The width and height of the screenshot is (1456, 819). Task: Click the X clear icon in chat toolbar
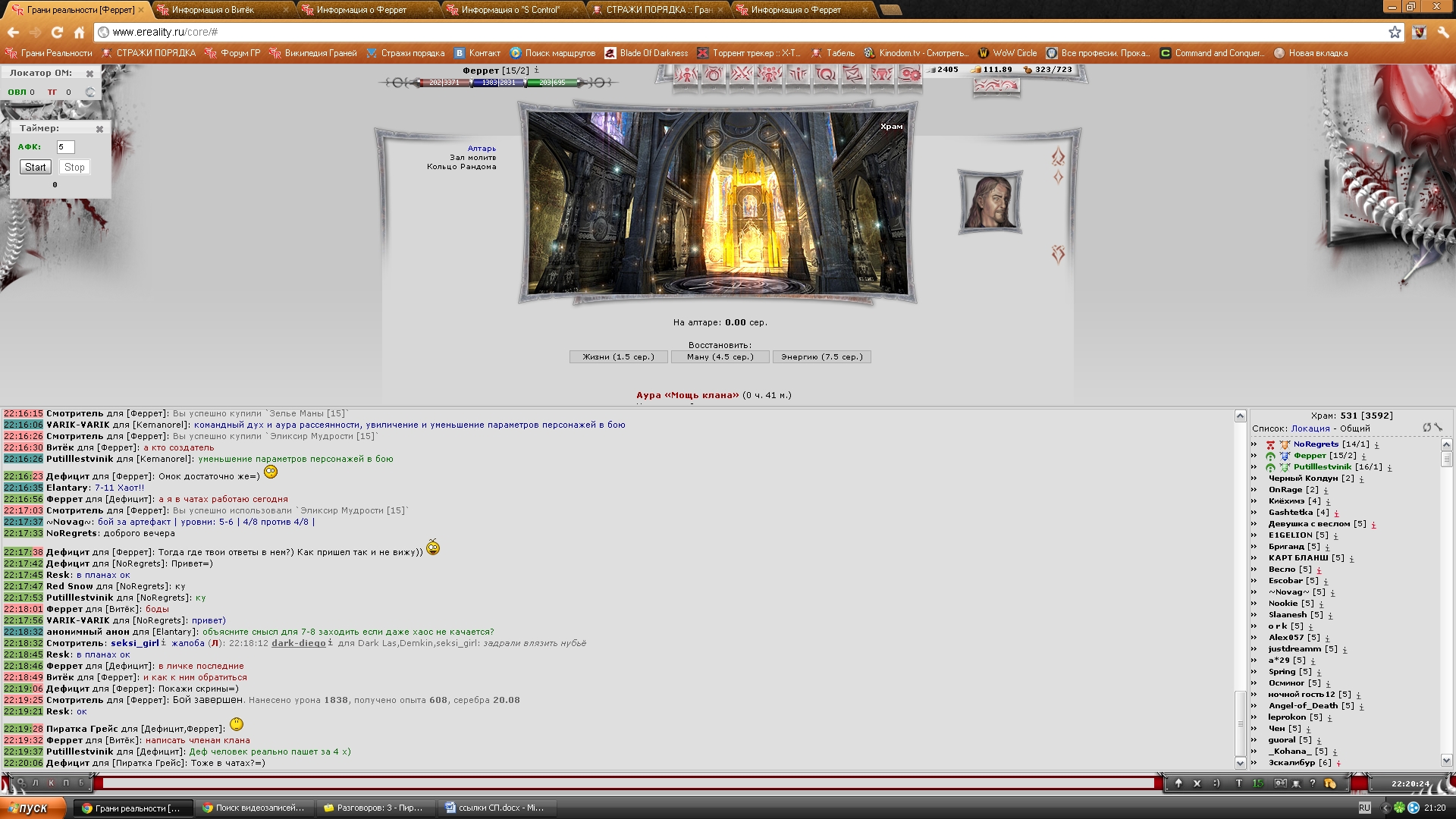point(1197,783)
